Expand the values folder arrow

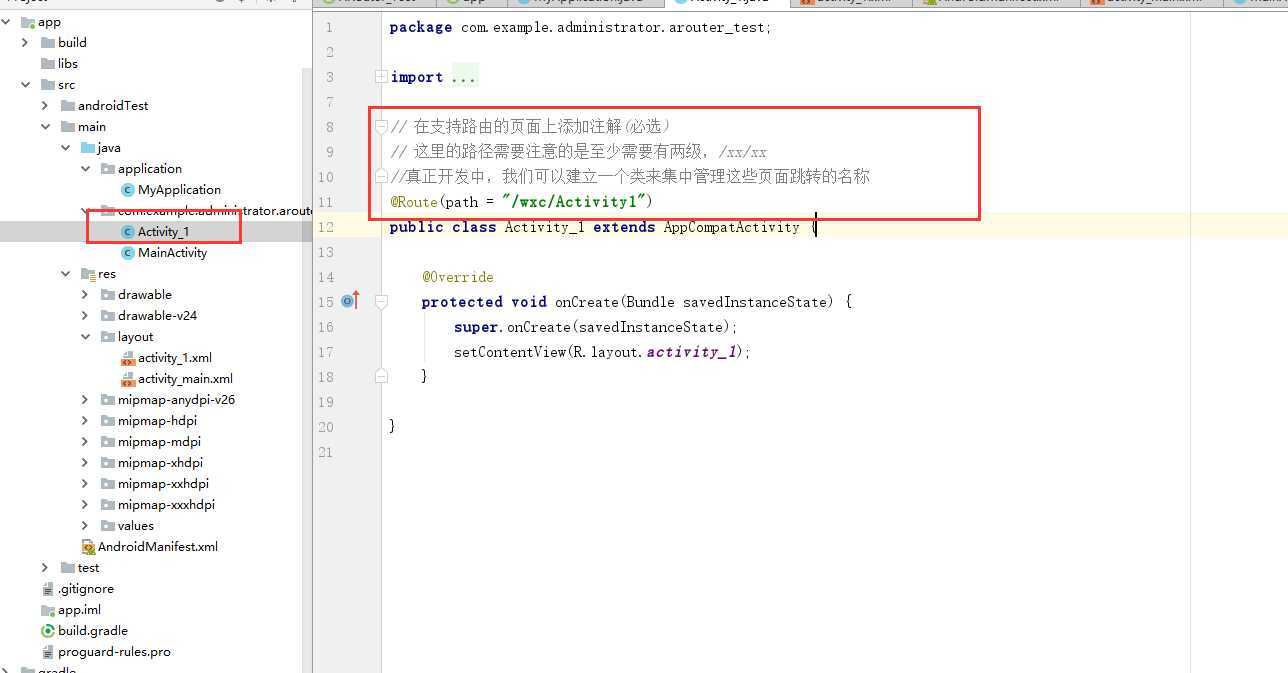pyautogui.click(x=85, y=526)
